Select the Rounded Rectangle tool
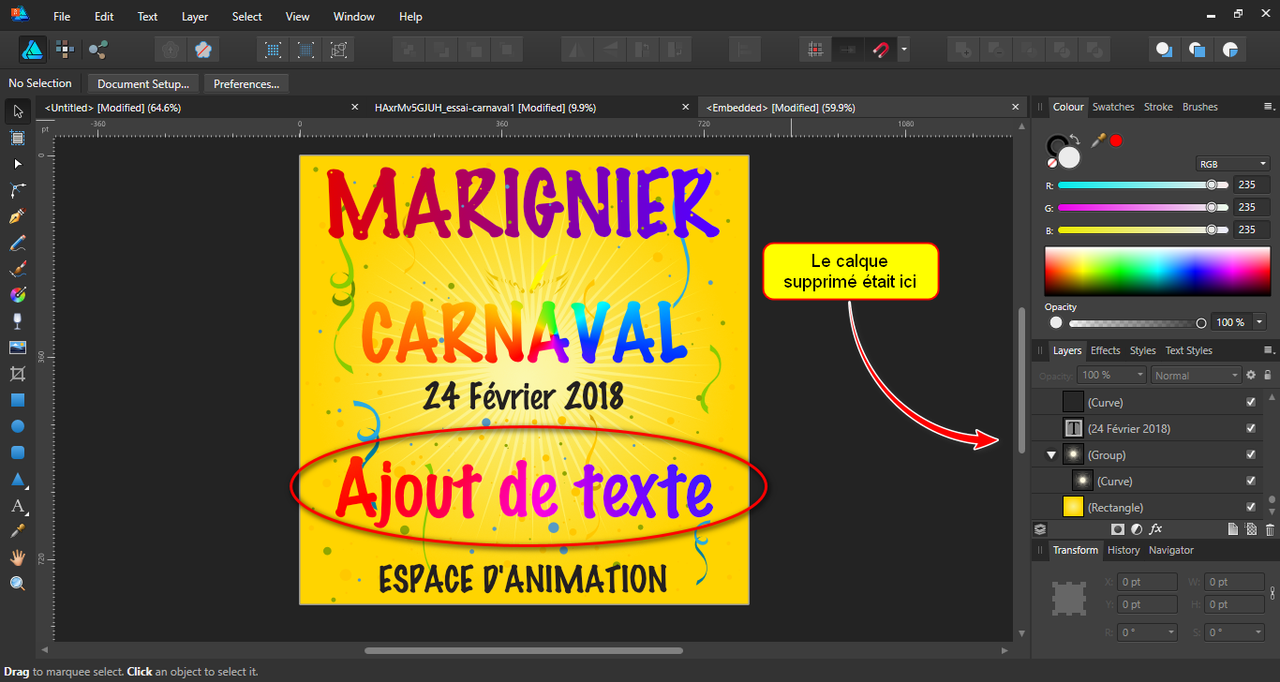 click(x=17, y=452)
